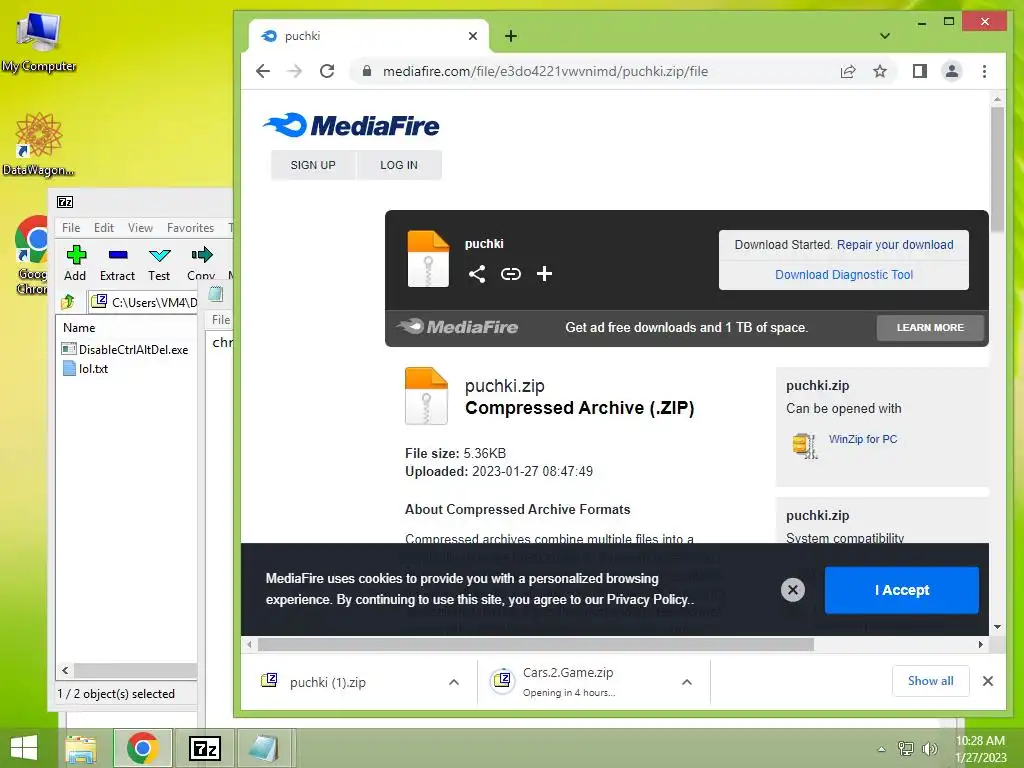Open a new Chrome tab
This screenshot has width=1024, height=768.
[511, 36]
